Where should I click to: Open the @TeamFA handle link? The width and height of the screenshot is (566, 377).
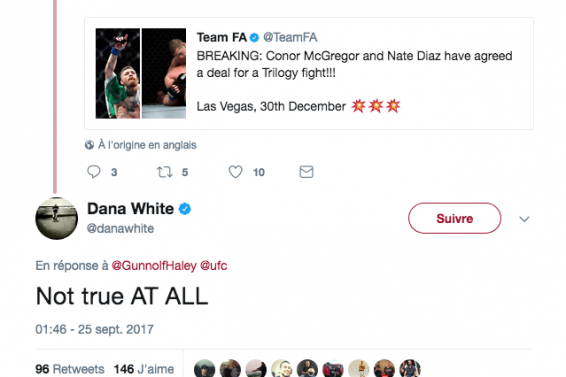pyautogui.click(x=290, y=37)
